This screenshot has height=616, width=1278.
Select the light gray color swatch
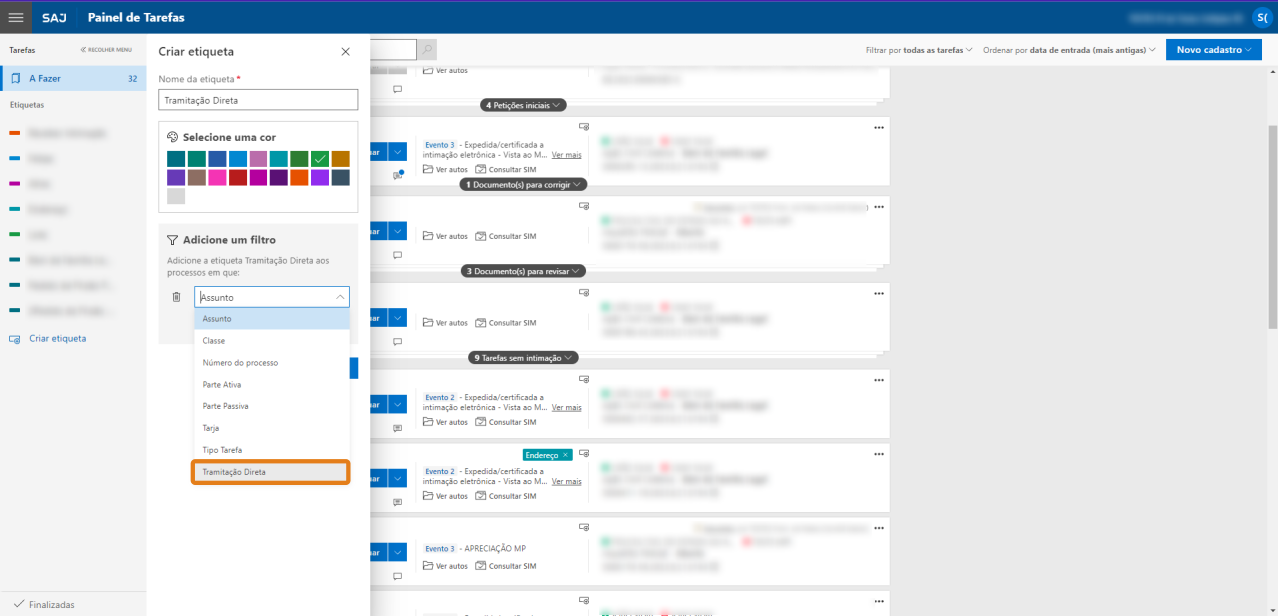point(176,196)
